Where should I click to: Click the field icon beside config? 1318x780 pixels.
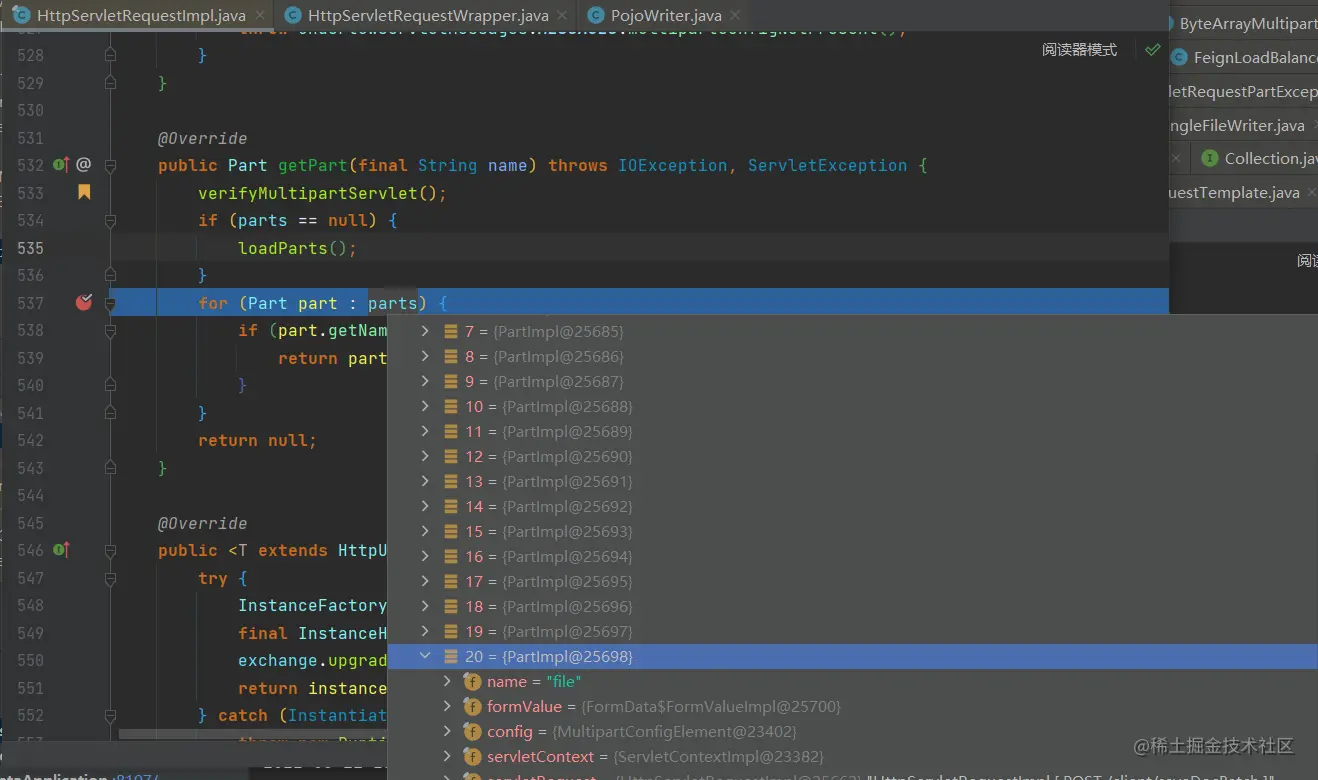473,731
